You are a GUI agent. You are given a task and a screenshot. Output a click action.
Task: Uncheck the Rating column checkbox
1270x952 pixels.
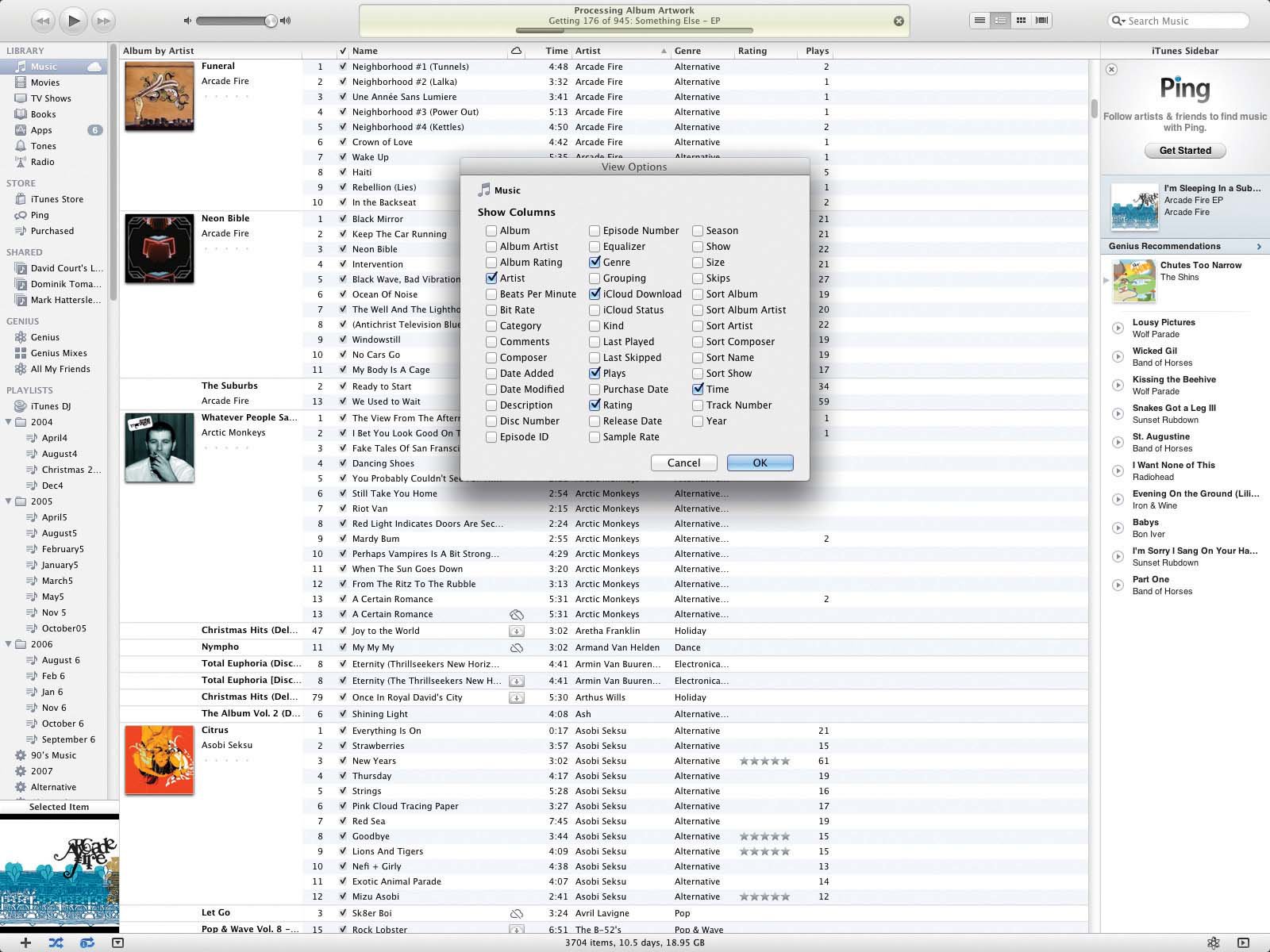595,405
